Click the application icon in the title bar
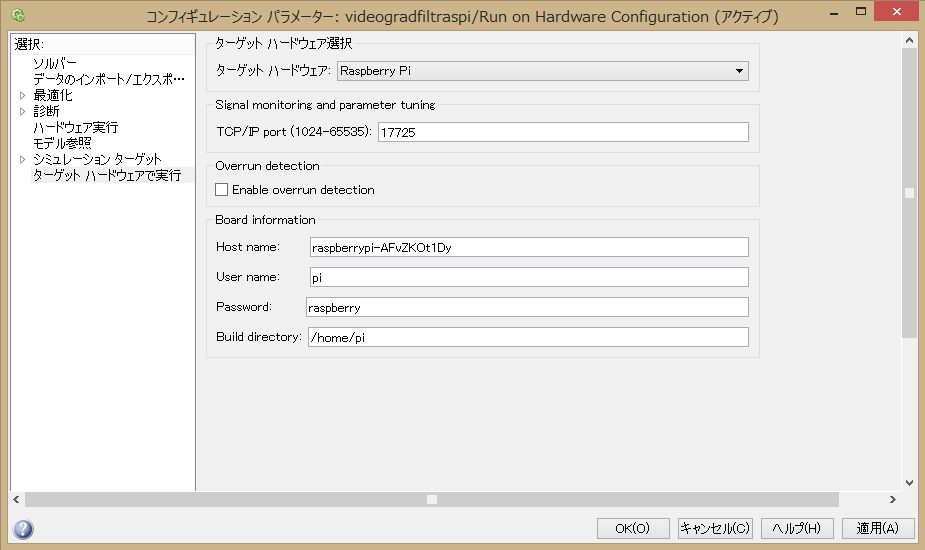The image size is (925, 550). tap(18, 16)
